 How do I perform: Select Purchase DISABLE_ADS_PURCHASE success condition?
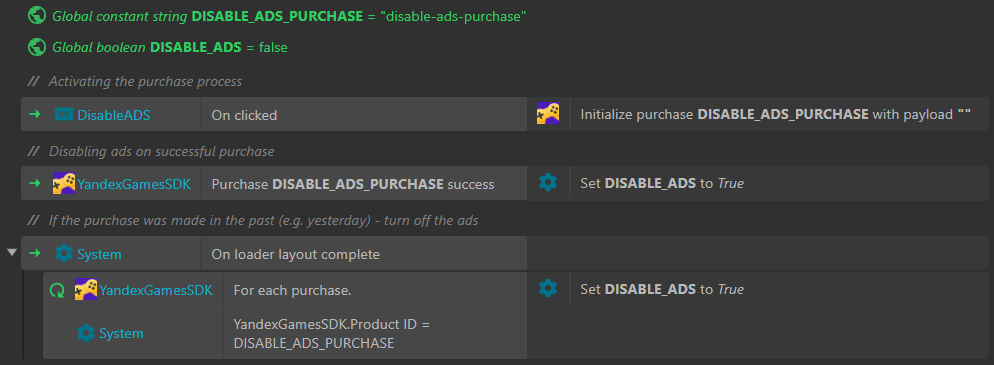(364, 184)
